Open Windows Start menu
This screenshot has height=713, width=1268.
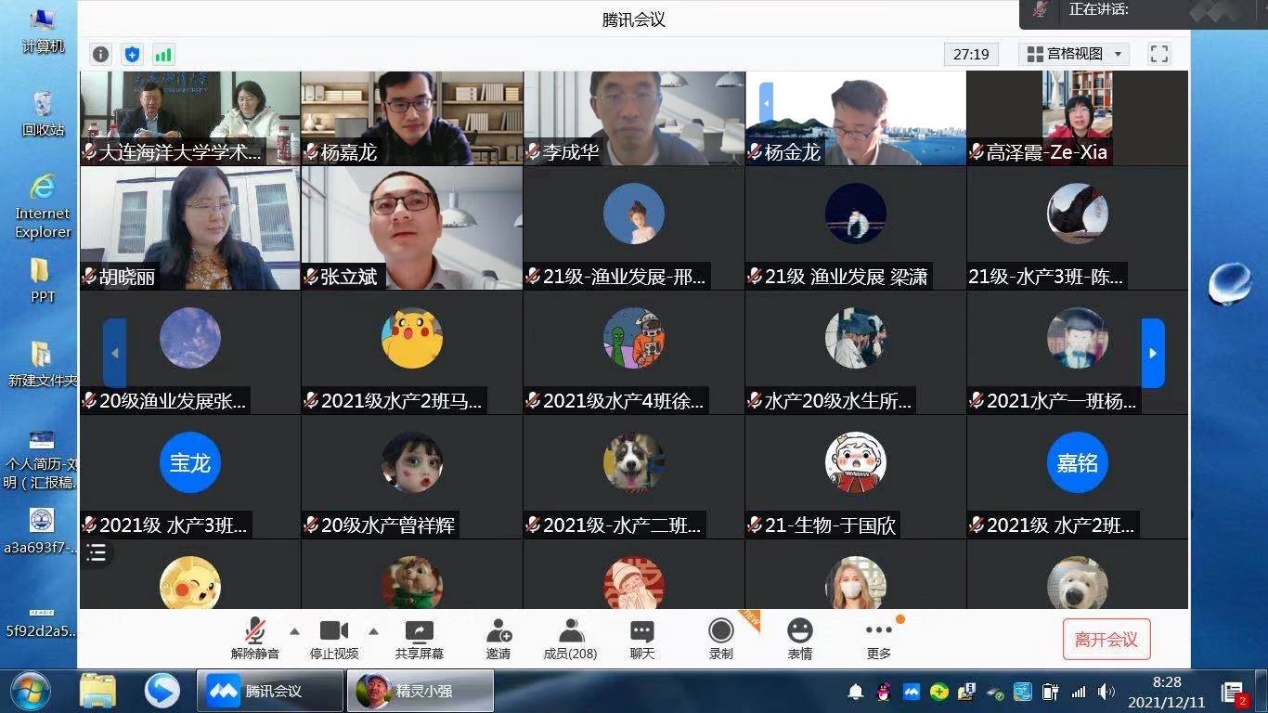point(30,691)
